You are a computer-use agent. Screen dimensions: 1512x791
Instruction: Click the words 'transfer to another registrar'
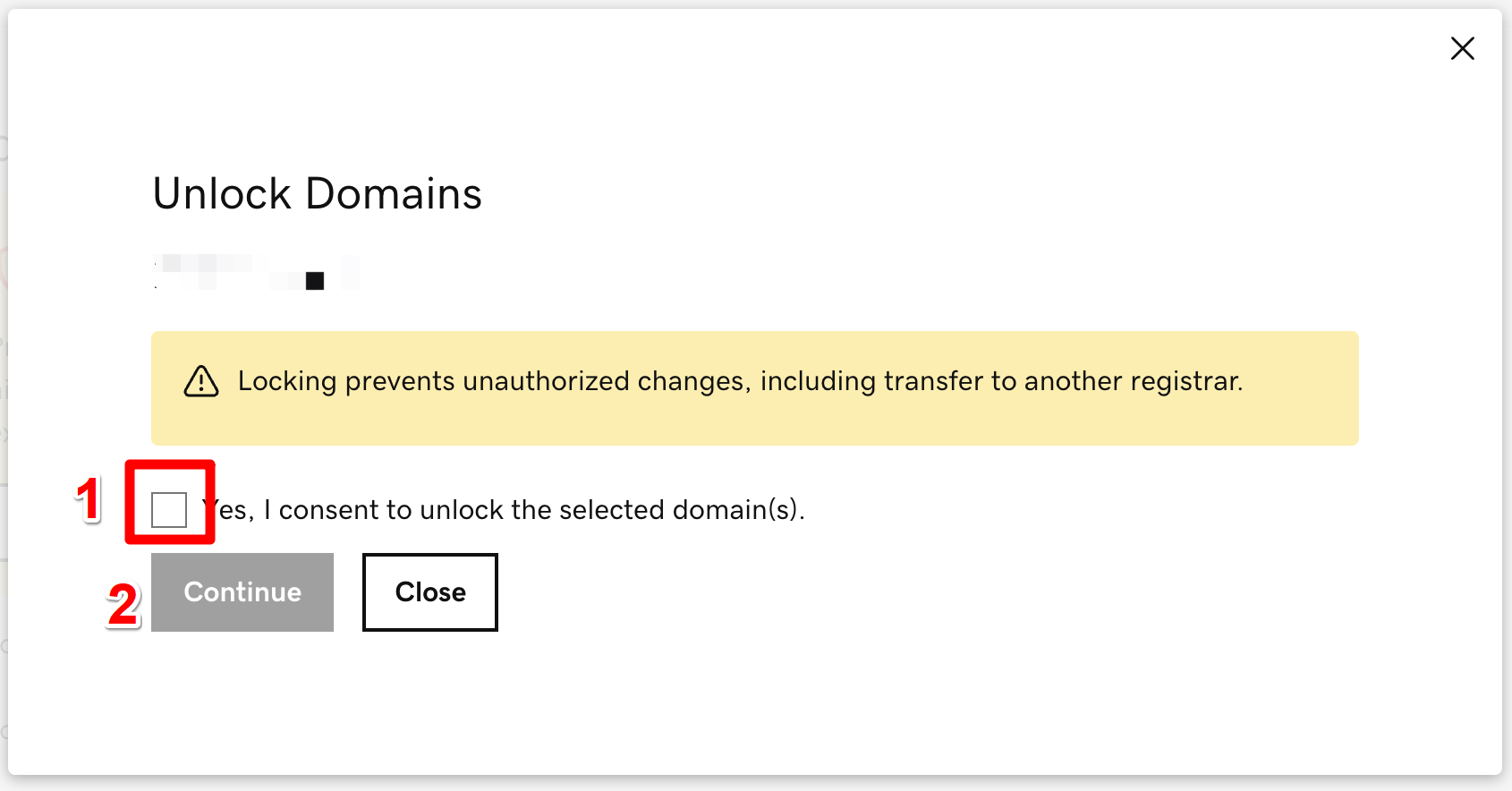(x=1063, y=381)
